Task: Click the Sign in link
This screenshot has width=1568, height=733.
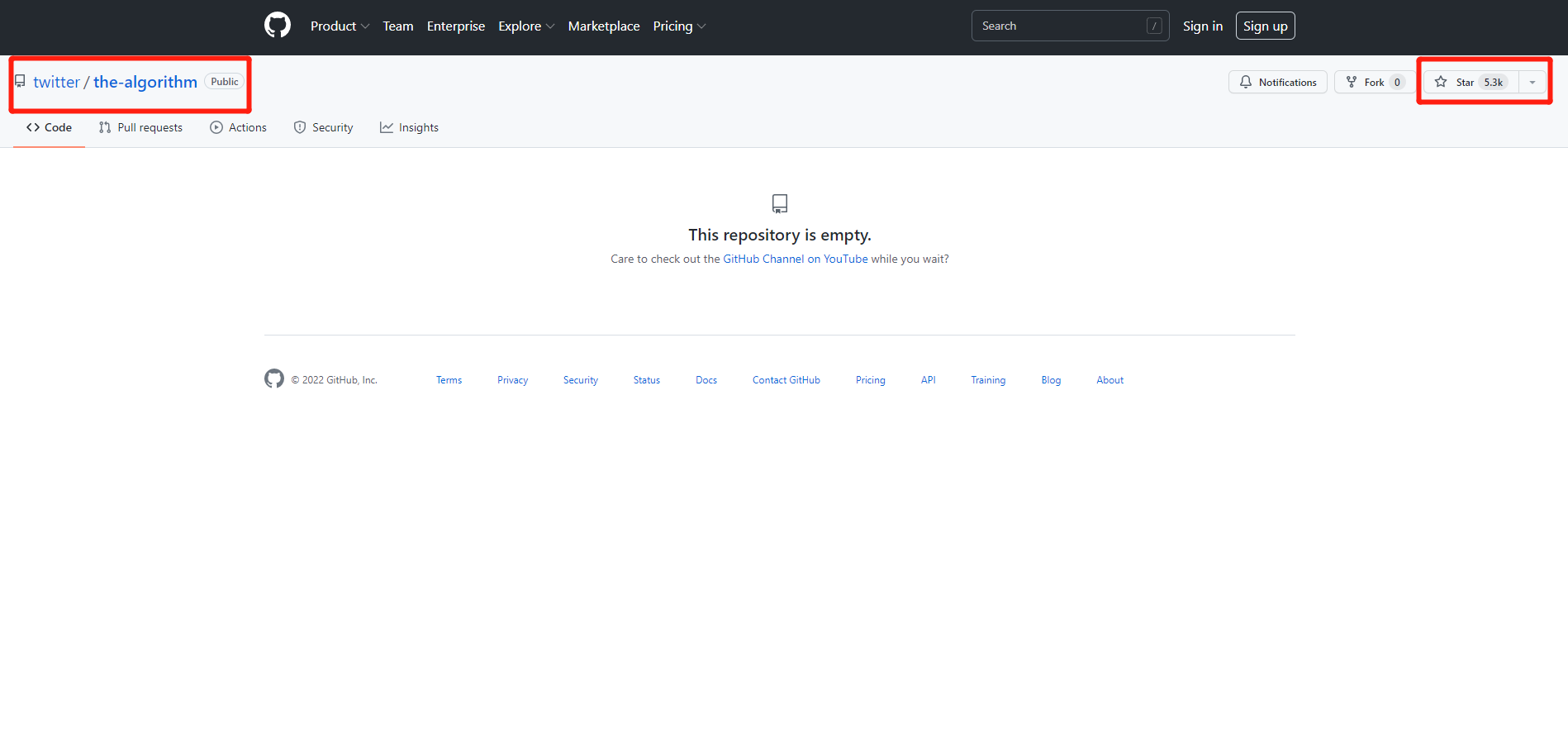Action: [1203, 26]
